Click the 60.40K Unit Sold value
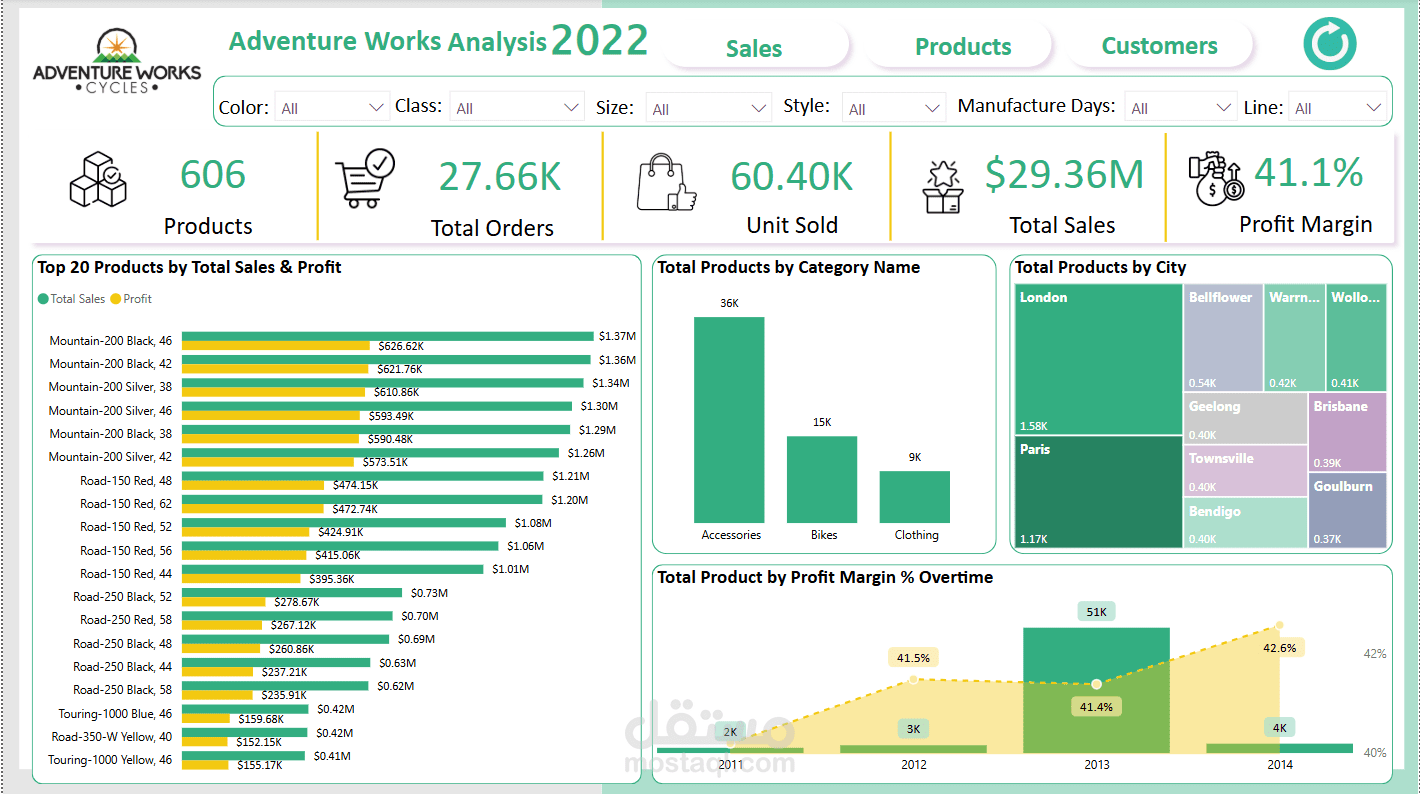The width and height of the screenshot is (1420, 794). [x=792, y=176]
